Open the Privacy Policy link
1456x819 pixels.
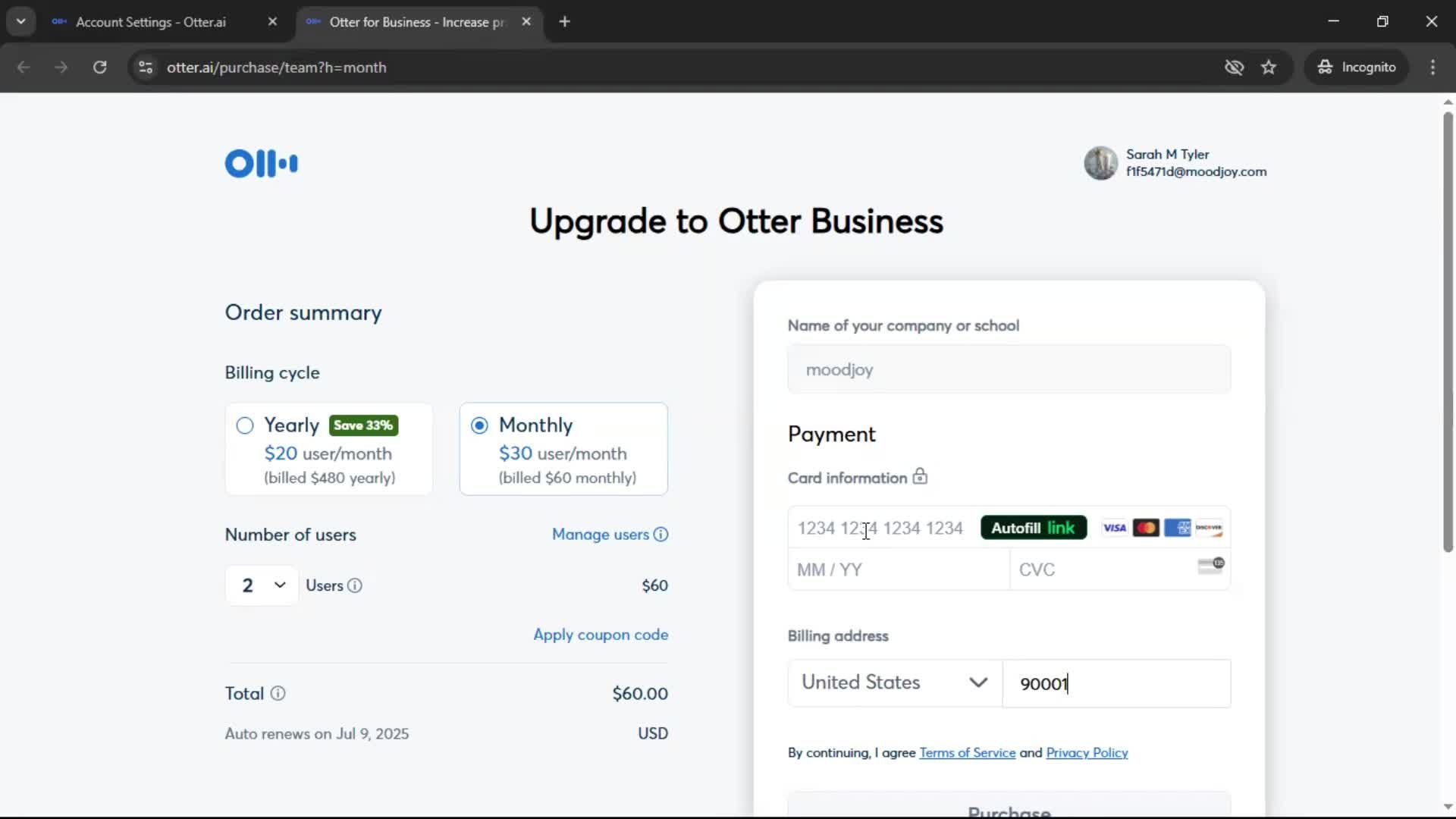(x=1087, y=753)
